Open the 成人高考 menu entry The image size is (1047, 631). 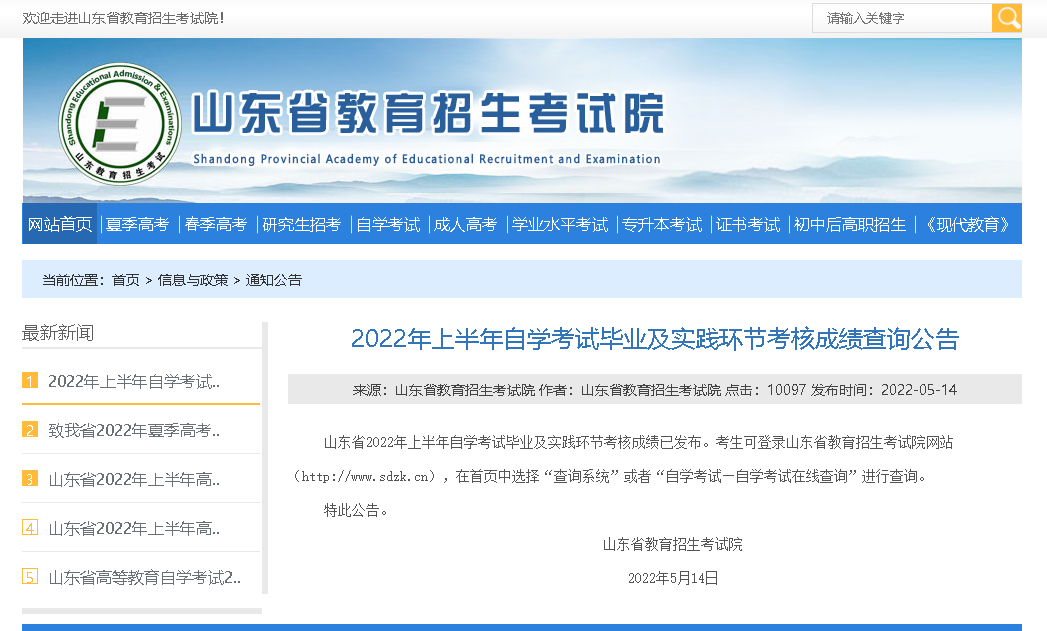click(x=465, y=224)
